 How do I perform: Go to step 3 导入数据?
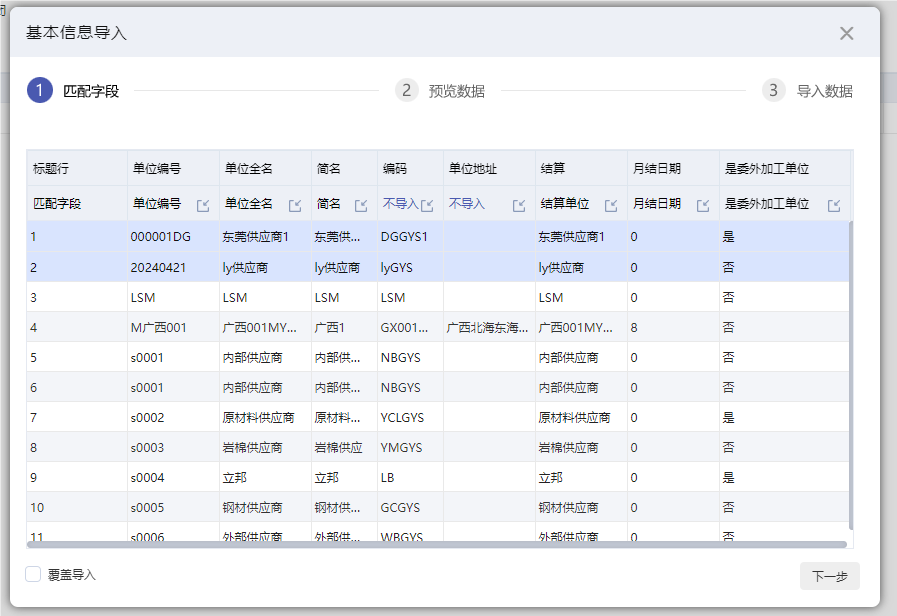point(808,91)
